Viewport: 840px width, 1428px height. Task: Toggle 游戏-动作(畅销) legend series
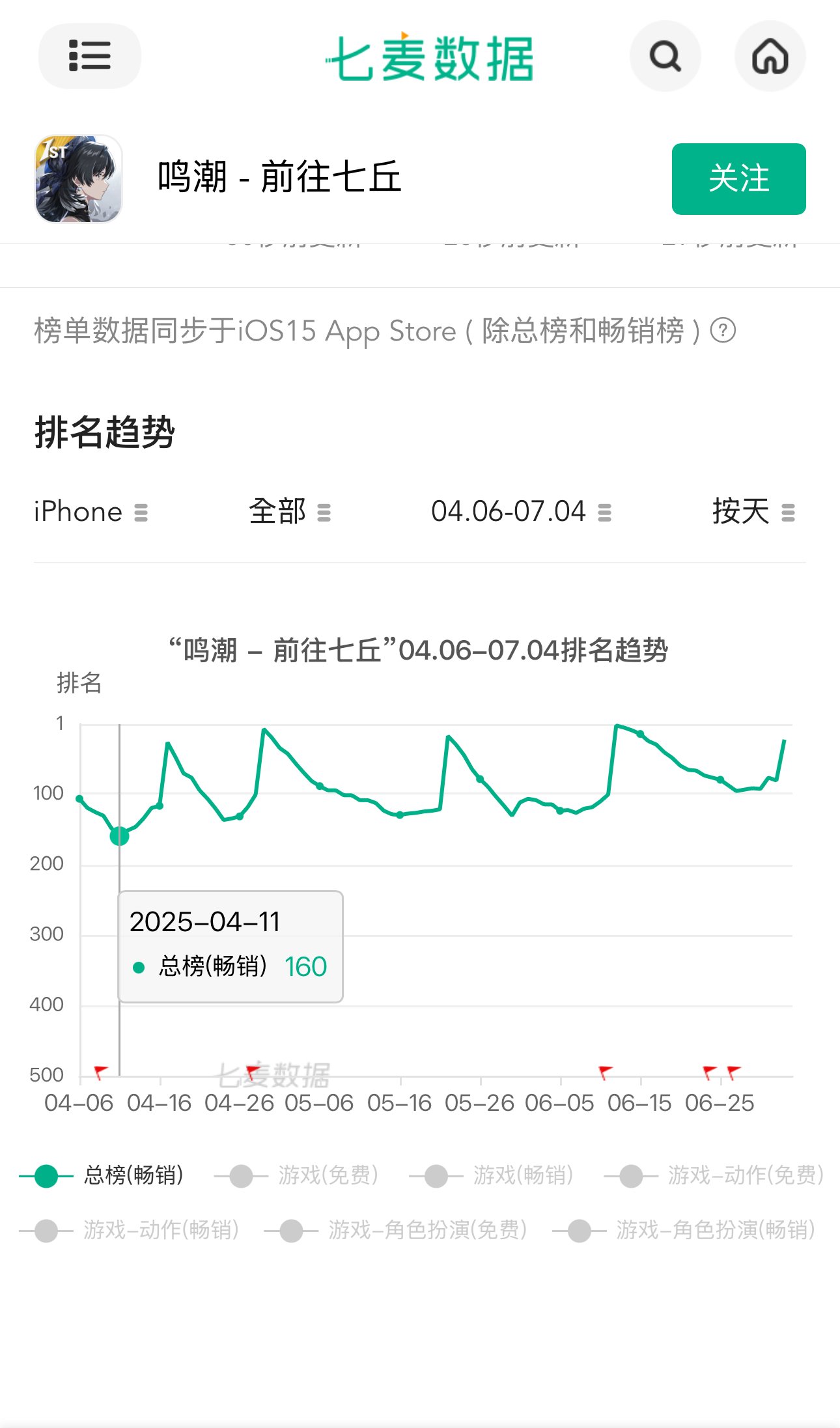(130, 1230)
